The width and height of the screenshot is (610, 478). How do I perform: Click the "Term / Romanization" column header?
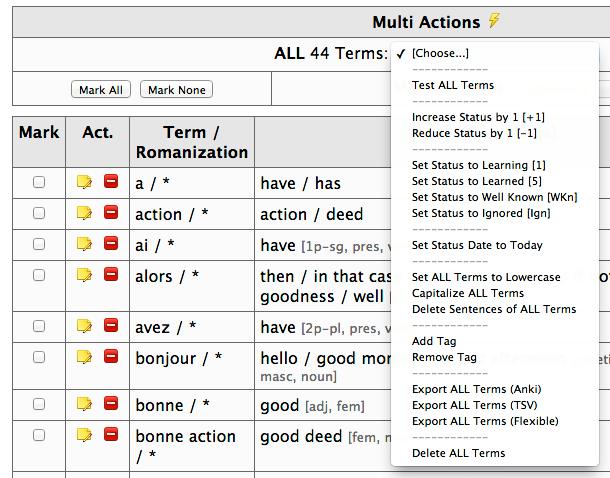[191, 142]
